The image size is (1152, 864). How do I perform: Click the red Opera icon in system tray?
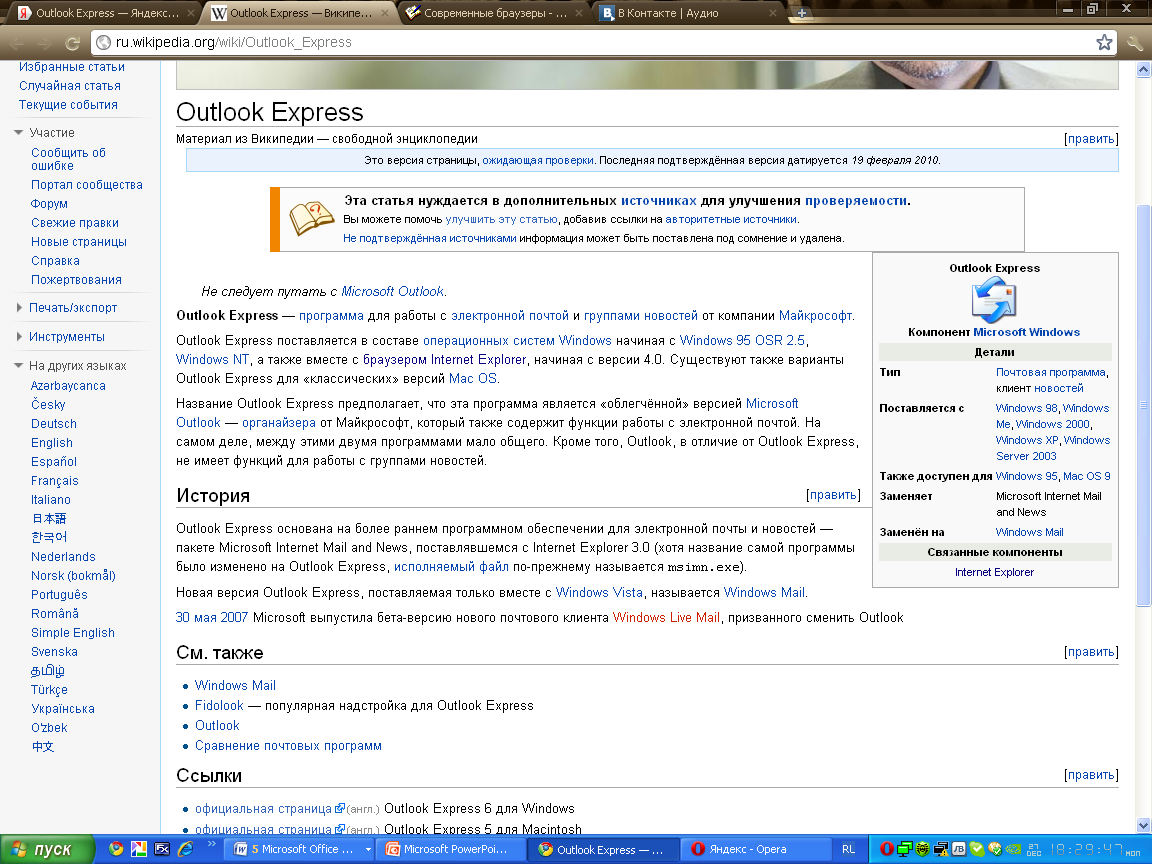tap(887, 849)
